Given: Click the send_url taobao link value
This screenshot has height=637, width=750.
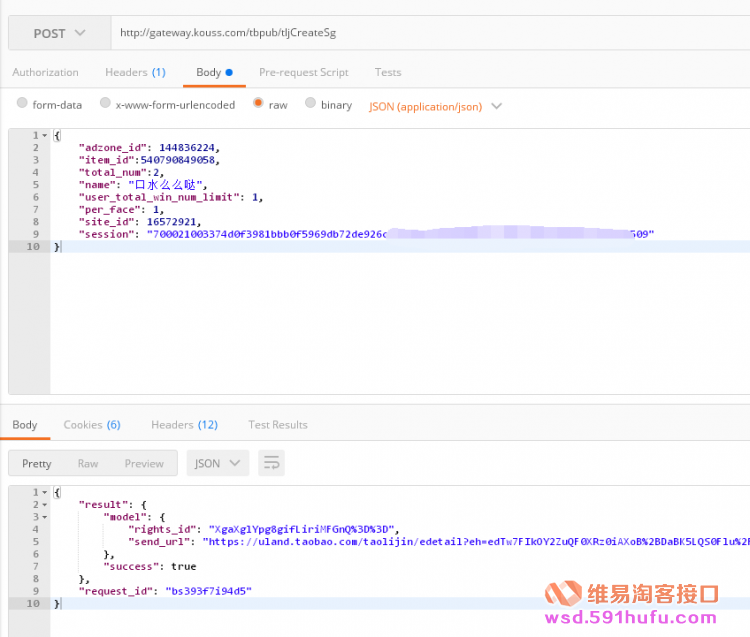Looking at the screenshot, I should (x=476, y=542).
